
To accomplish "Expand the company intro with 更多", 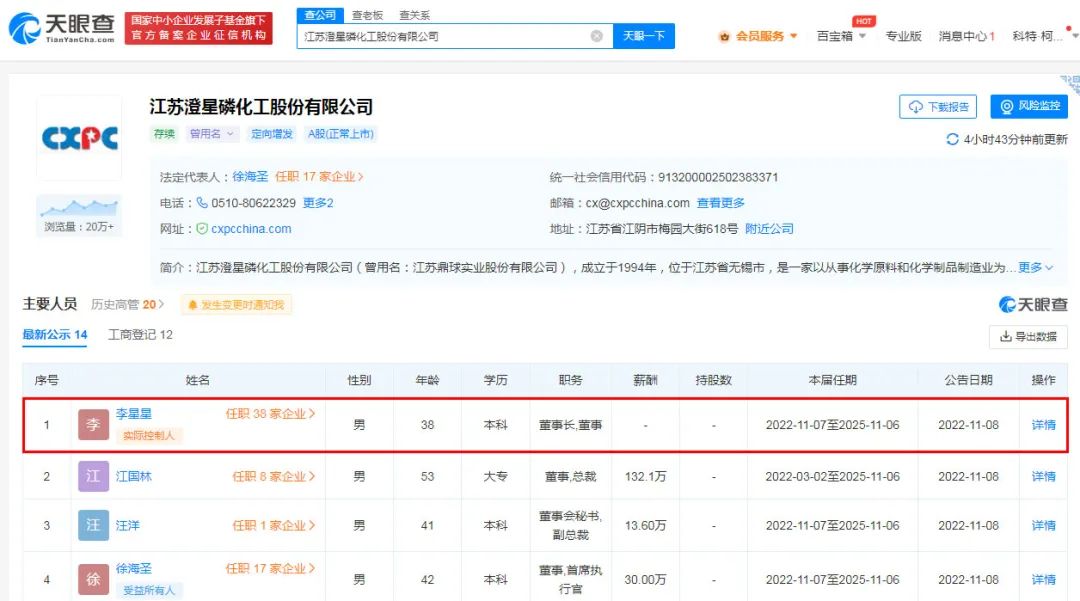I will (1035, 267).
